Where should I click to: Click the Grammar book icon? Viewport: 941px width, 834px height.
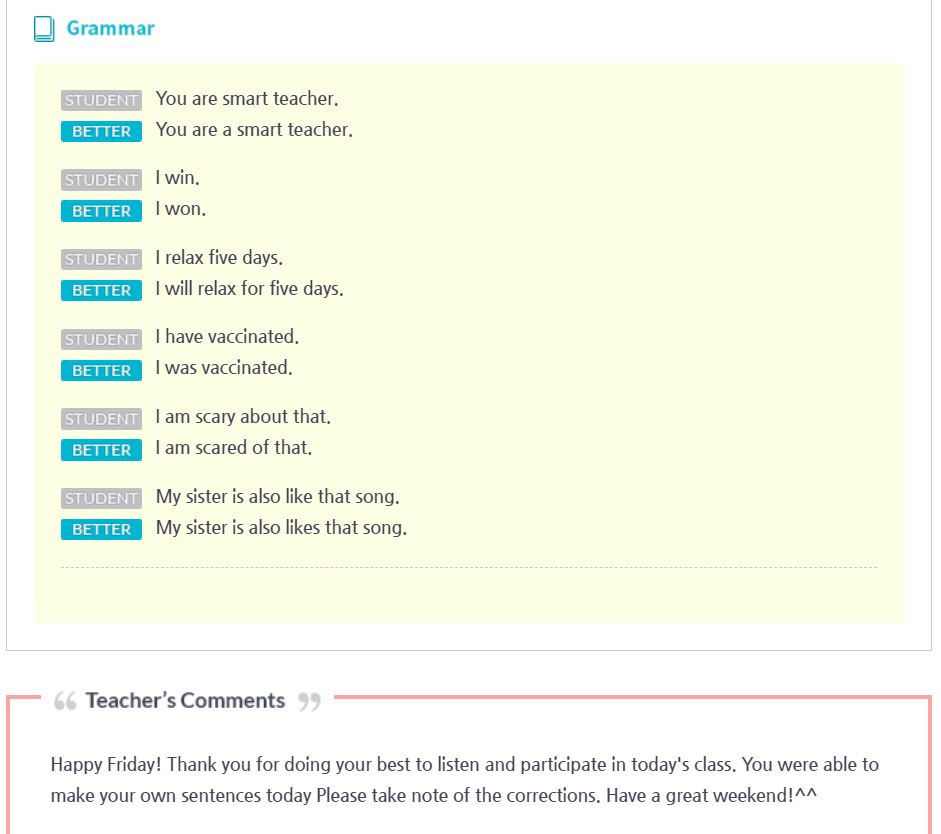[x=44, y=29]
